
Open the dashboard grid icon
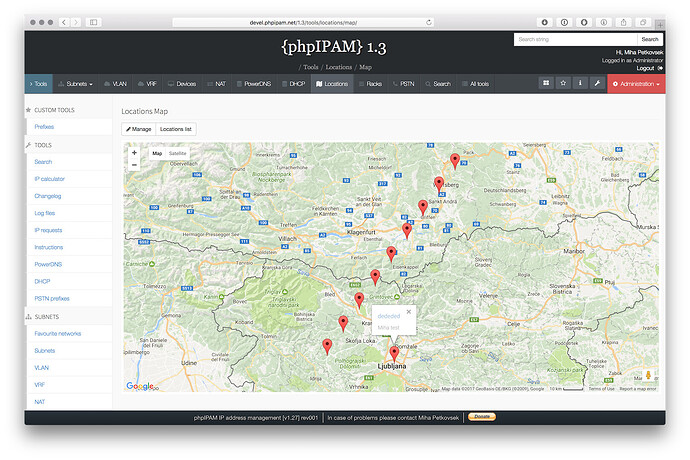[x=546, y=83]
